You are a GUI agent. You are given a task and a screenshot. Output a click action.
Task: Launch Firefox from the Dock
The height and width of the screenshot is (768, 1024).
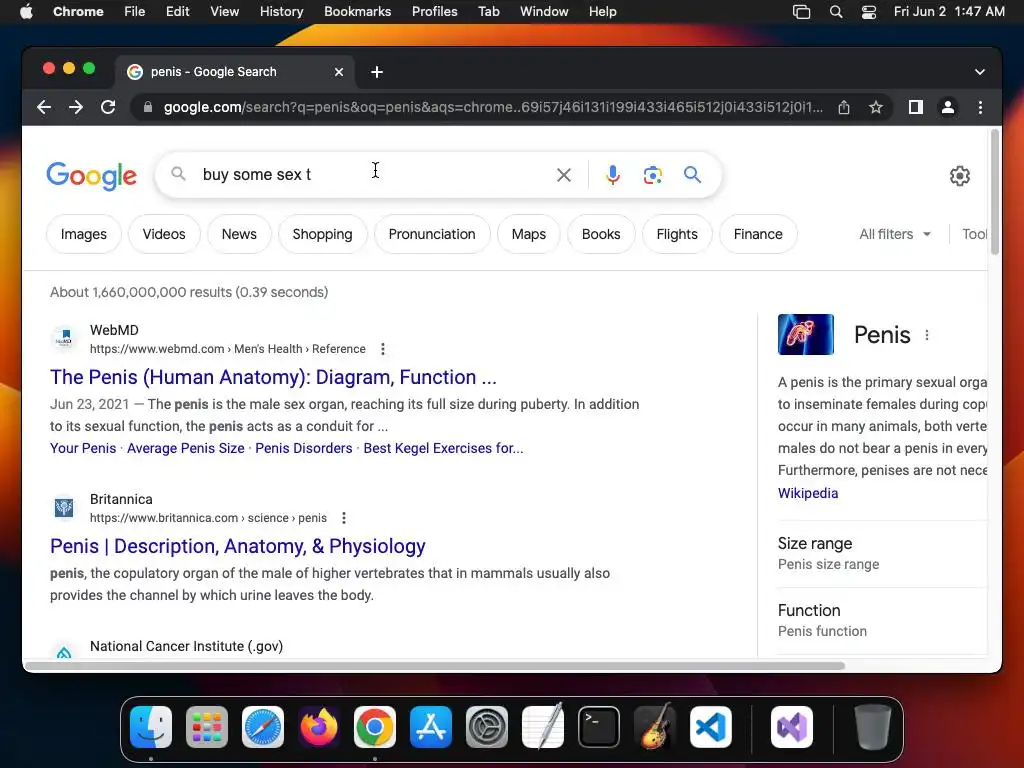click(319, 727)
